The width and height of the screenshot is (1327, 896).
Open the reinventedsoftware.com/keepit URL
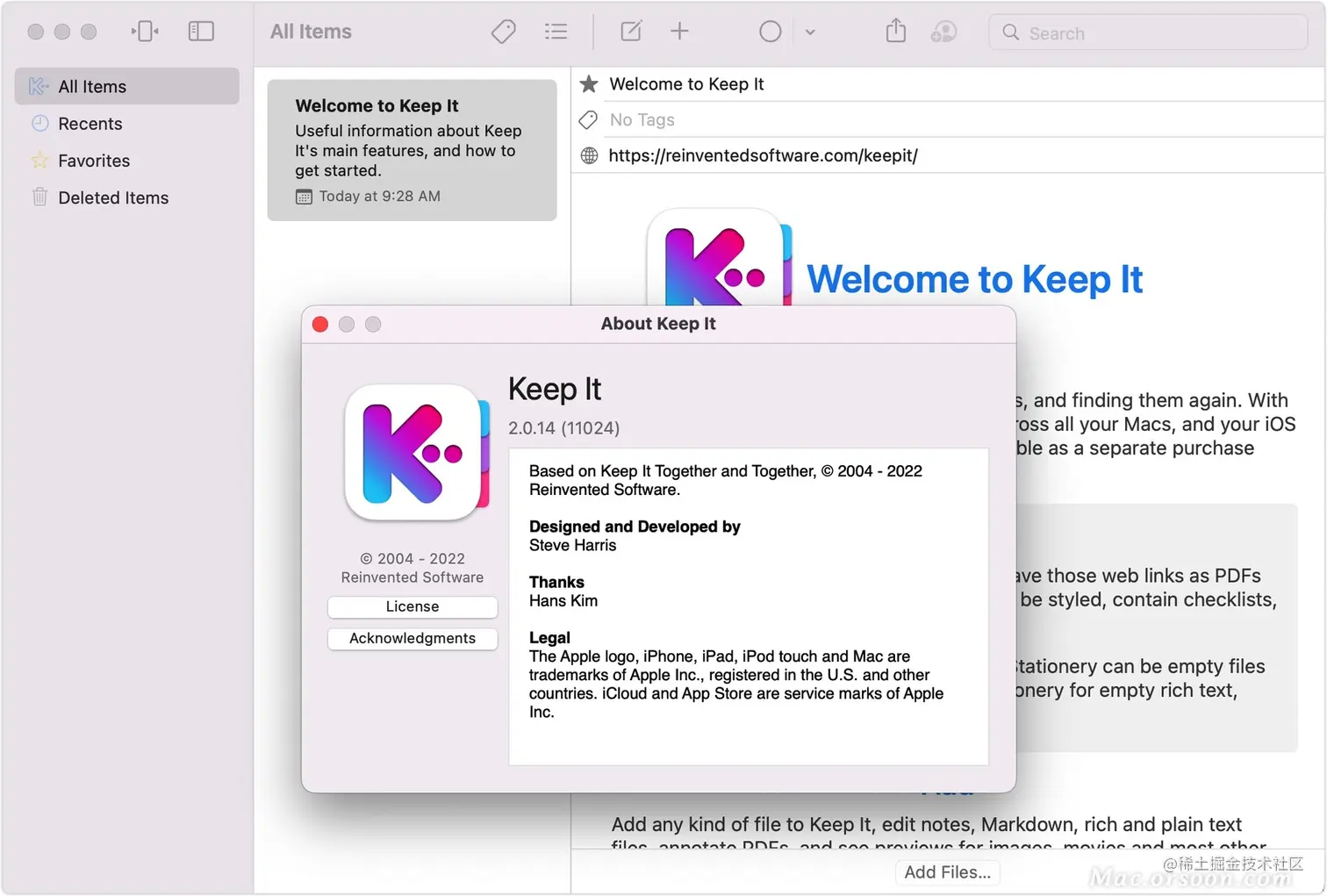tap(763, 155)
